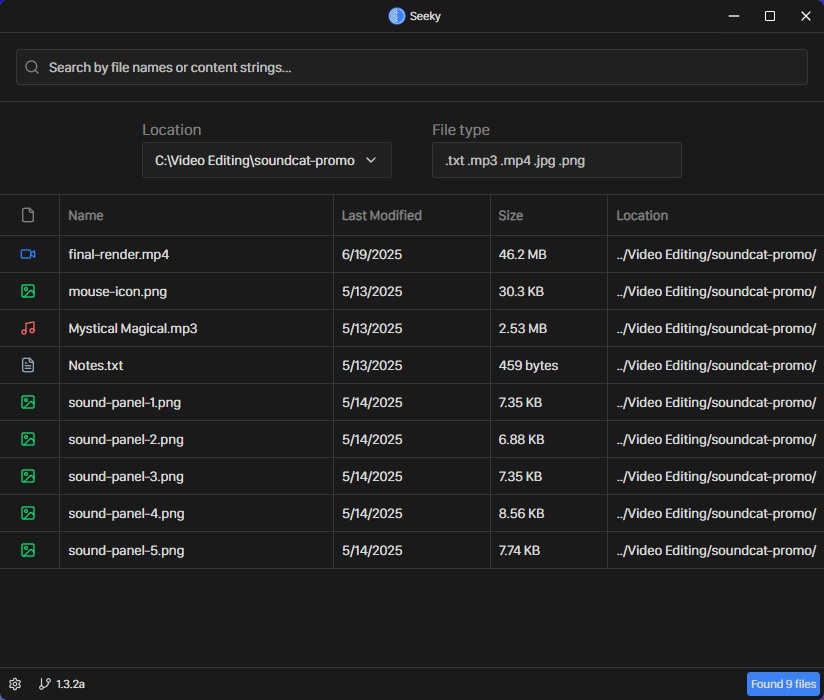Click the image icon beside sound-panel-1.png
Viewport: 824px width, 700px height.
tap(28, 403)
